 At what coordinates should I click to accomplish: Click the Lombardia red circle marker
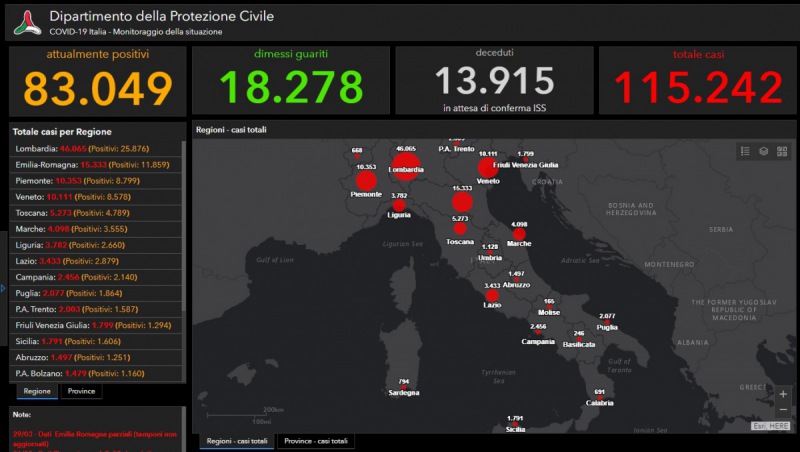[406, 165]
